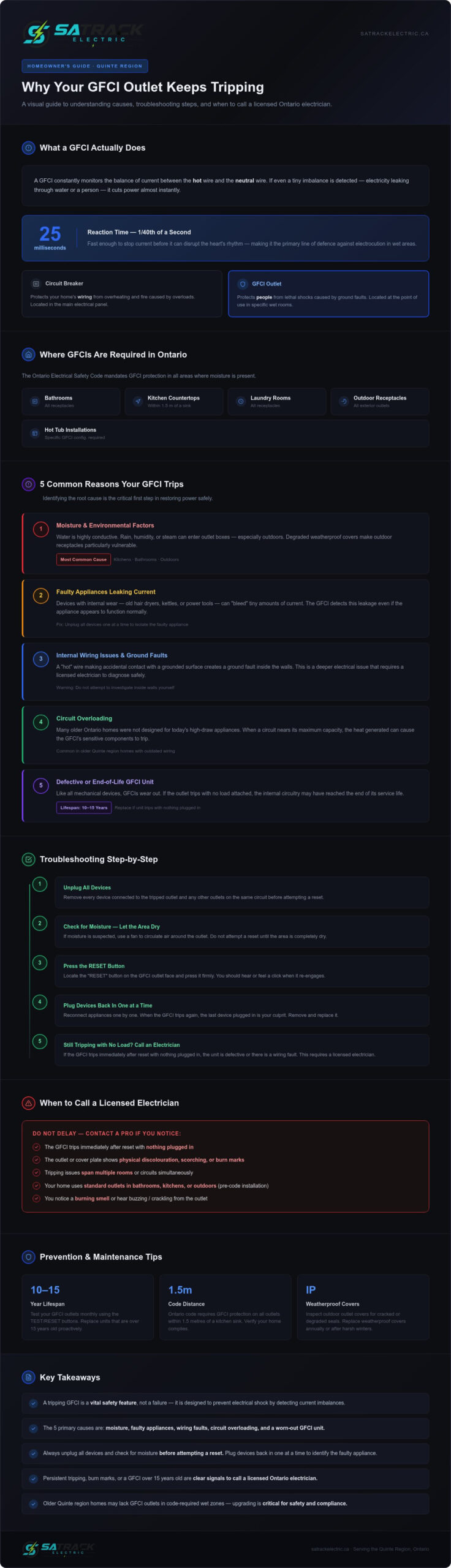Click the Outdoor Receptacles icon

(x=344, y=402)
